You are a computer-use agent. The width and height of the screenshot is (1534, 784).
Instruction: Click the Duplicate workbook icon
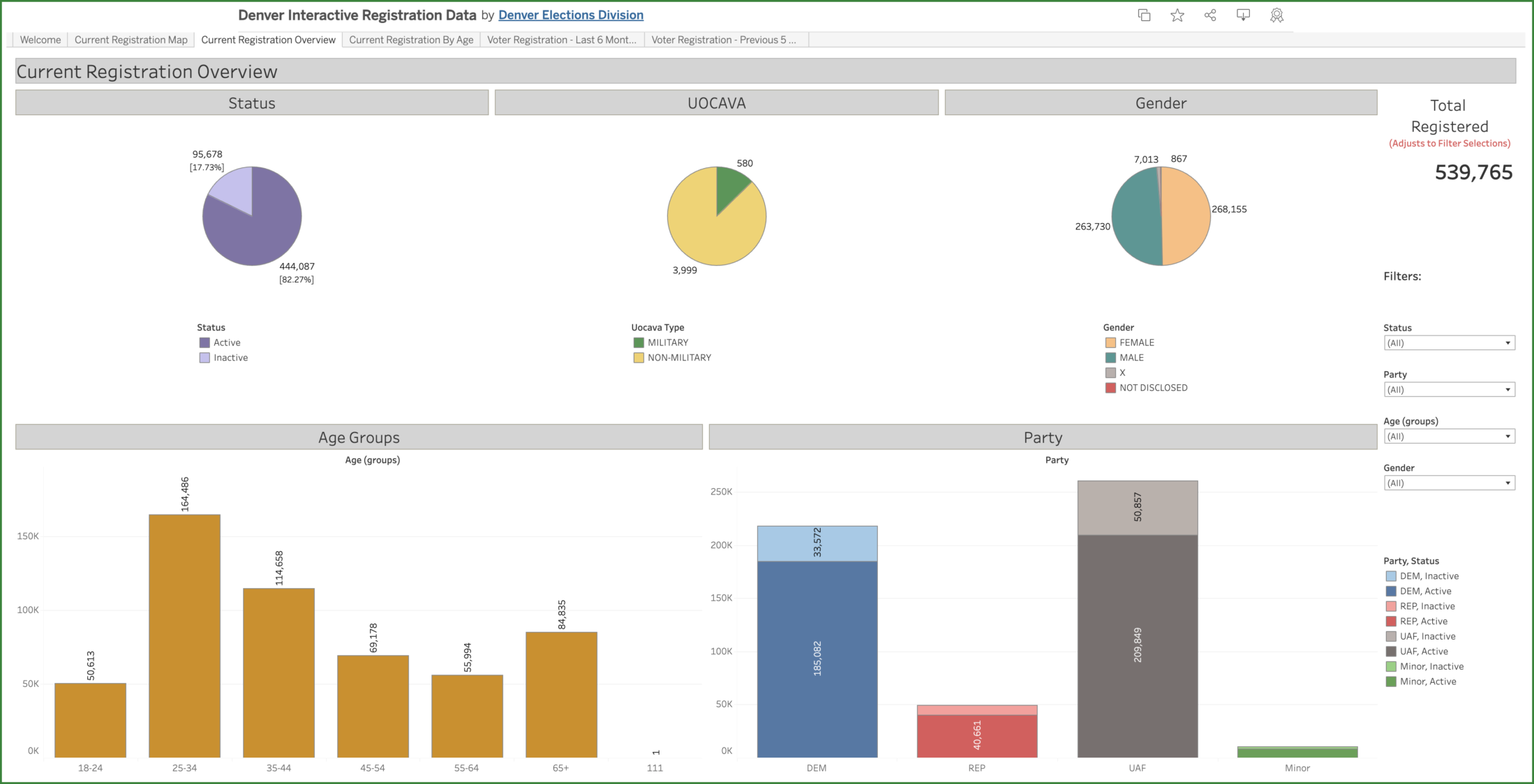pyautogui.click(x=1145, y=15)
